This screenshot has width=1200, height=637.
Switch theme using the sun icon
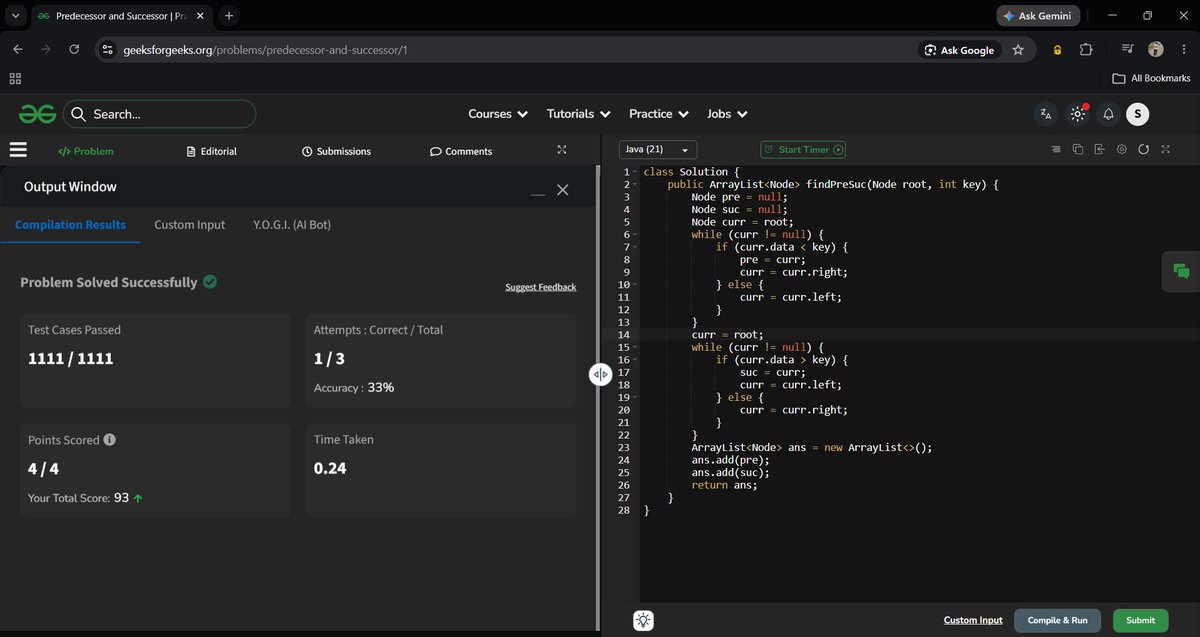1078,114
